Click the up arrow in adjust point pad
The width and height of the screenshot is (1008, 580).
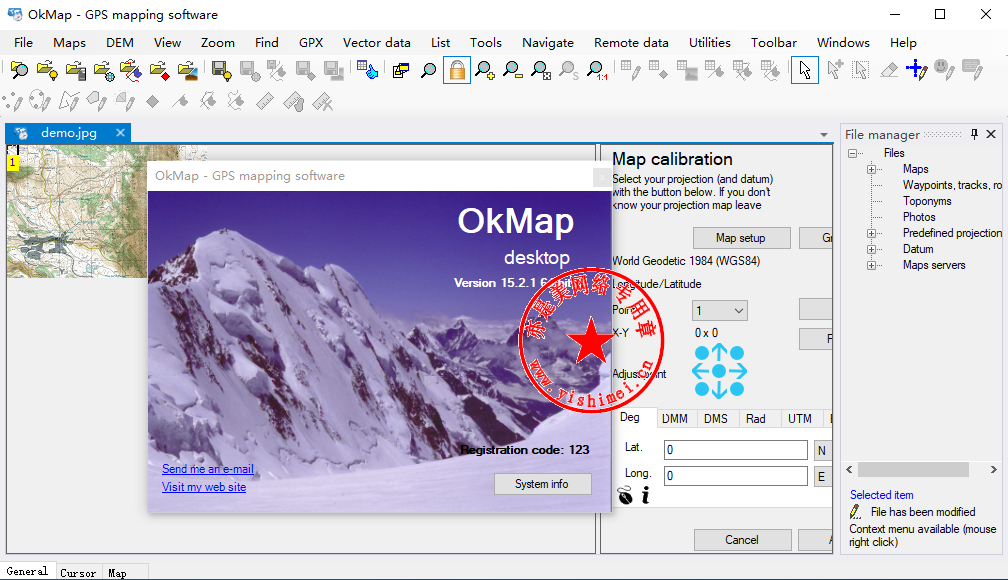click(x=719, y=352)
